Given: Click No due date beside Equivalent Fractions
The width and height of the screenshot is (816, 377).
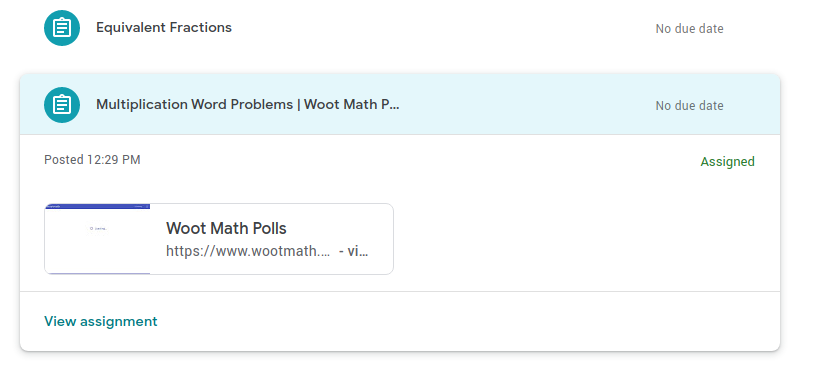Looking at the screenshot, I should (689, 29).
